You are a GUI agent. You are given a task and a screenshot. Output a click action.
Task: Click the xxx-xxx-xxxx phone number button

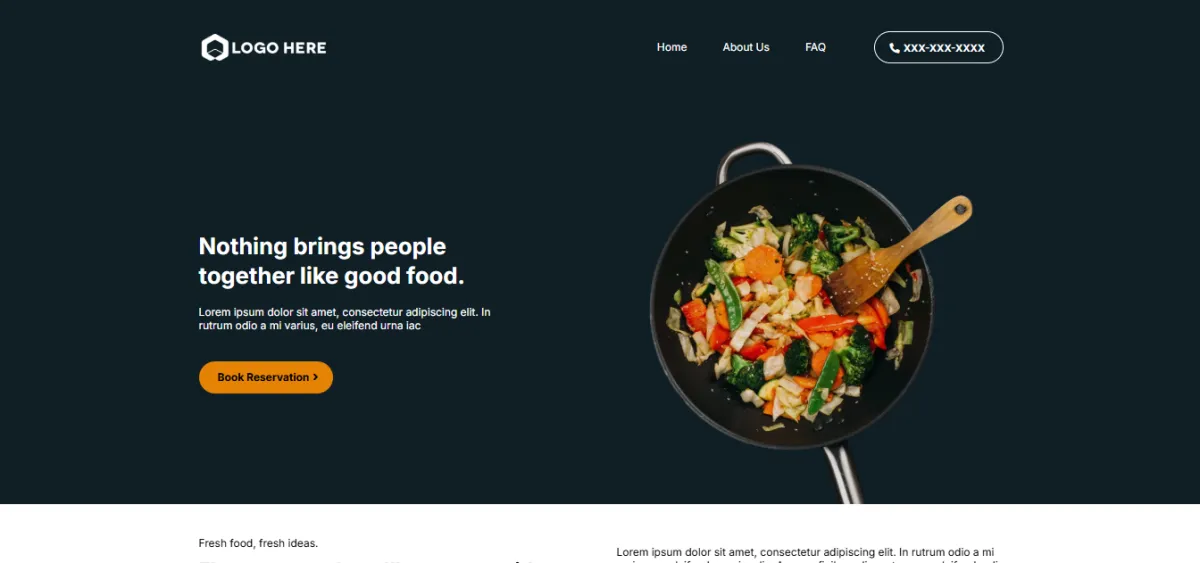point(938,47)
